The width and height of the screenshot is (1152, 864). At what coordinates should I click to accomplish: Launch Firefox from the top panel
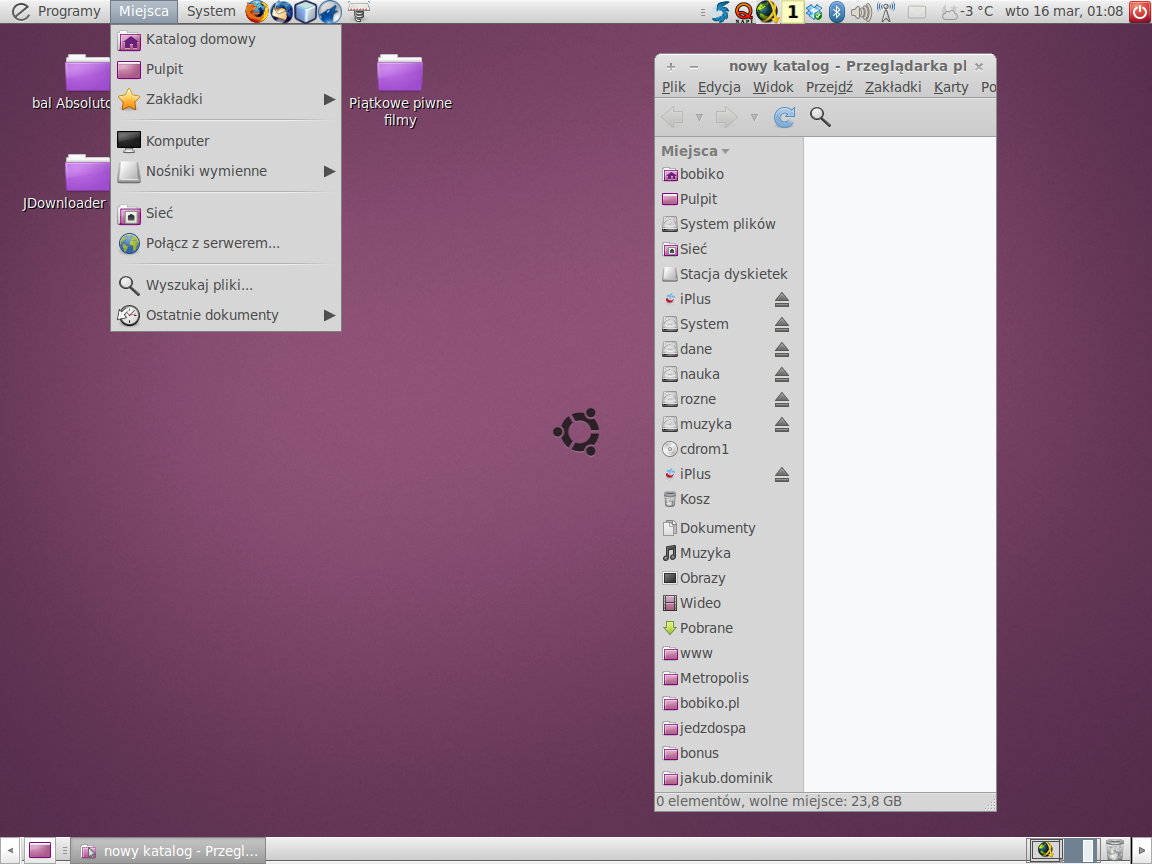coord(257,12)
